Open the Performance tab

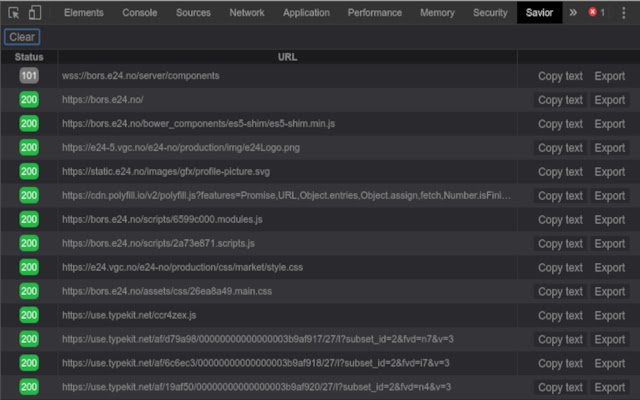375,13
